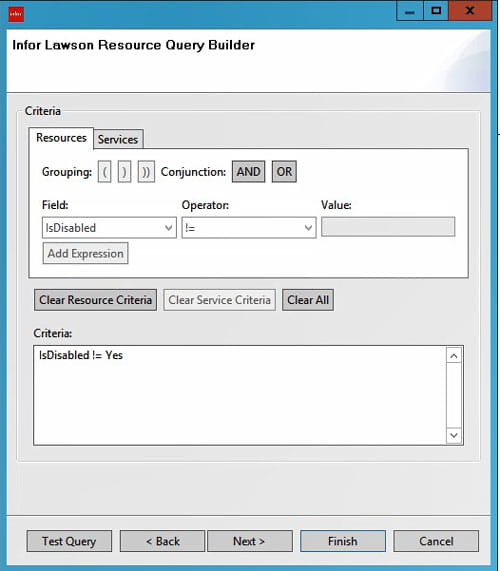Go to the next step with Next >

tap(249, 541)
